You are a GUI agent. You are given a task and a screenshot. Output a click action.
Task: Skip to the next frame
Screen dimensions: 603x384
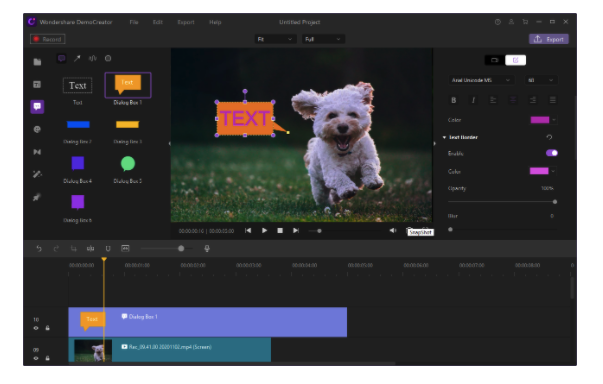tap(296, 231)
